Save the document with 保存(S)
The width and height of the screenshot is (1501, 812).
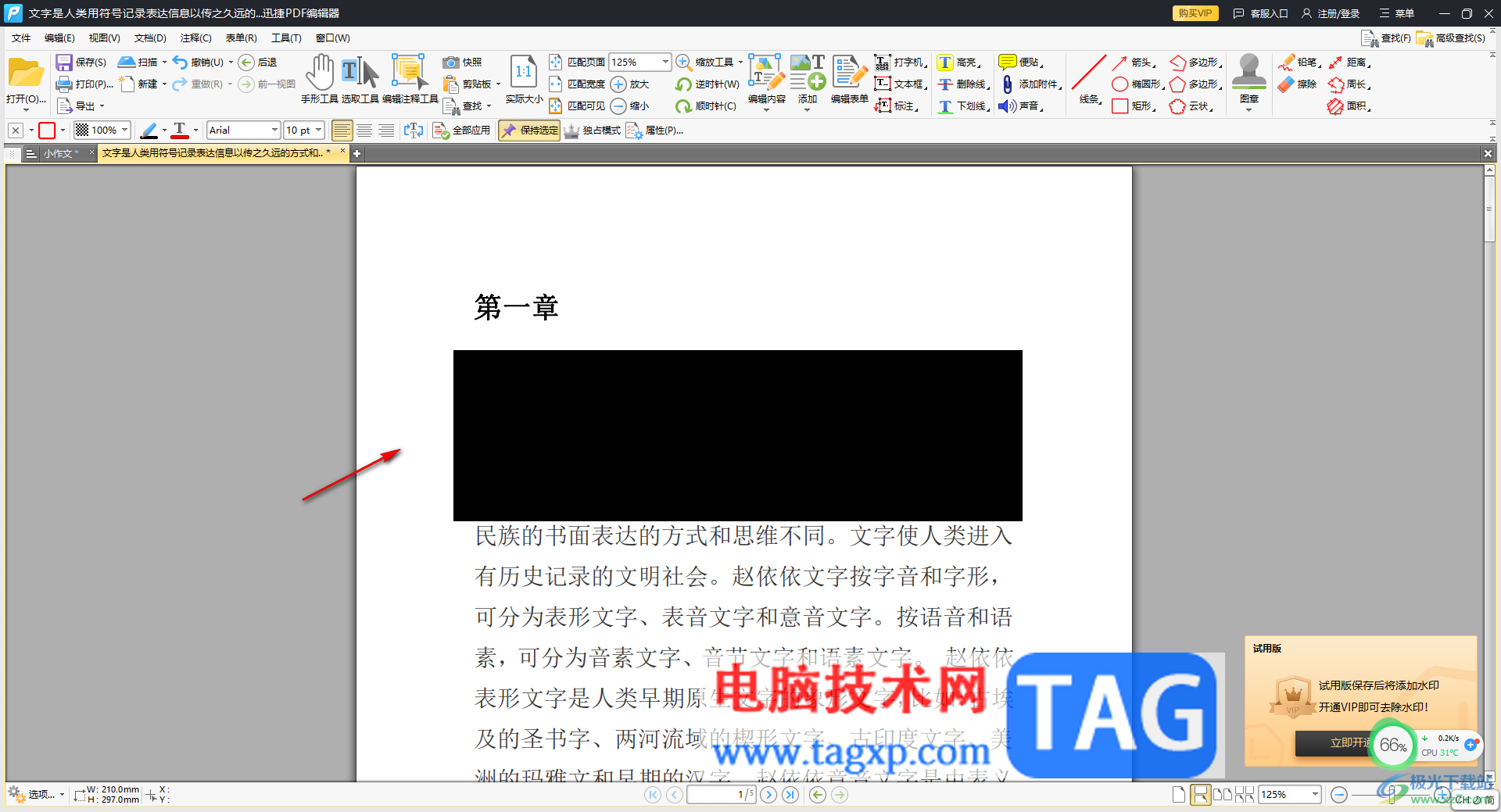(x=81, y=62)
